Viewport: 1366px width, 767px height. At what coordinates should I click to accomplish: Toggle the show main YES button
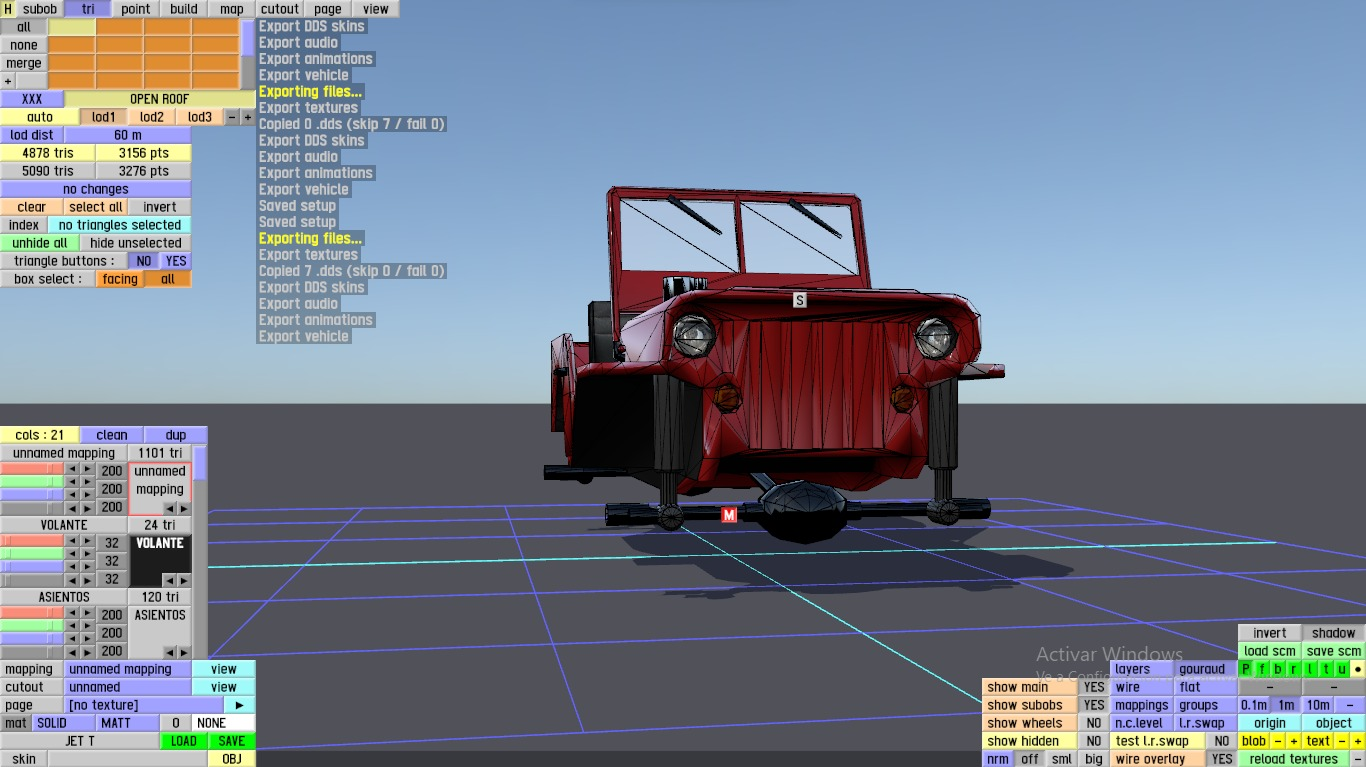tap(1094, 687)
